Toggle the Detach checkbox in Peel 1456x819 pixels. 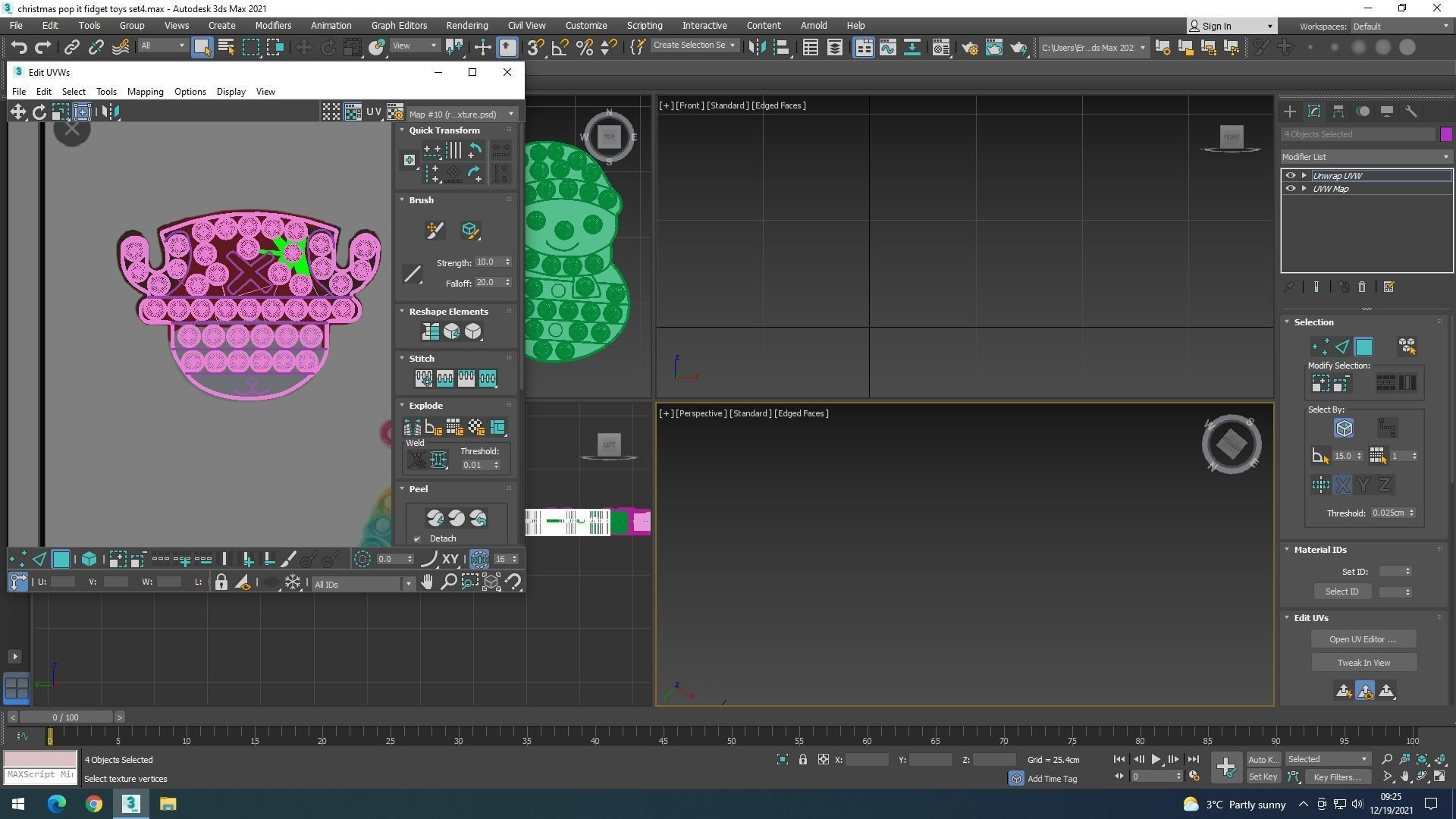(x=417, y=539)
